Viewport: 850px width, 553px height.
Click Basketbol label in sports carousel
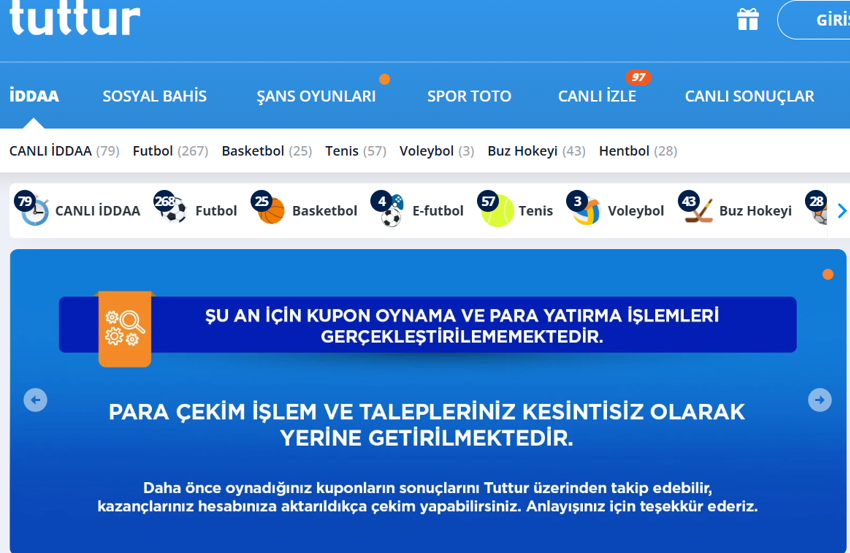point(325,211)
